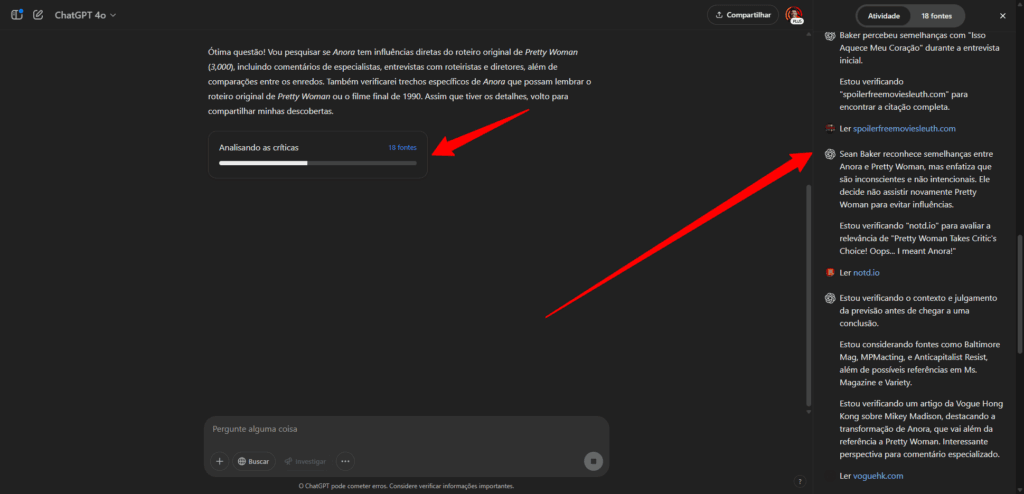Viewport: 1024px width, 494px height.
Task: Open spoilerfreemoviesleuth.com link
Action: (x=904, y=129)
